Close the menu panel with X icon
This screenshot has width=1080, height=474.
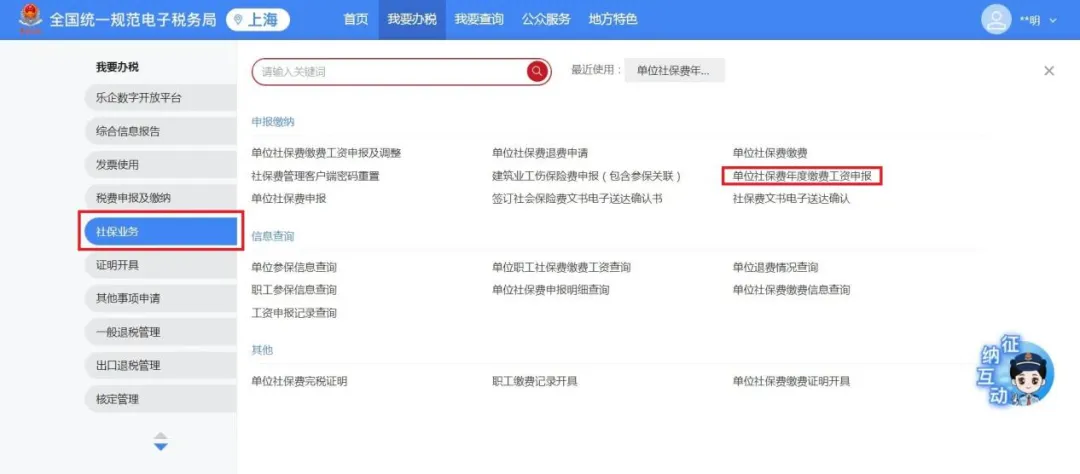pos(1049,71)
